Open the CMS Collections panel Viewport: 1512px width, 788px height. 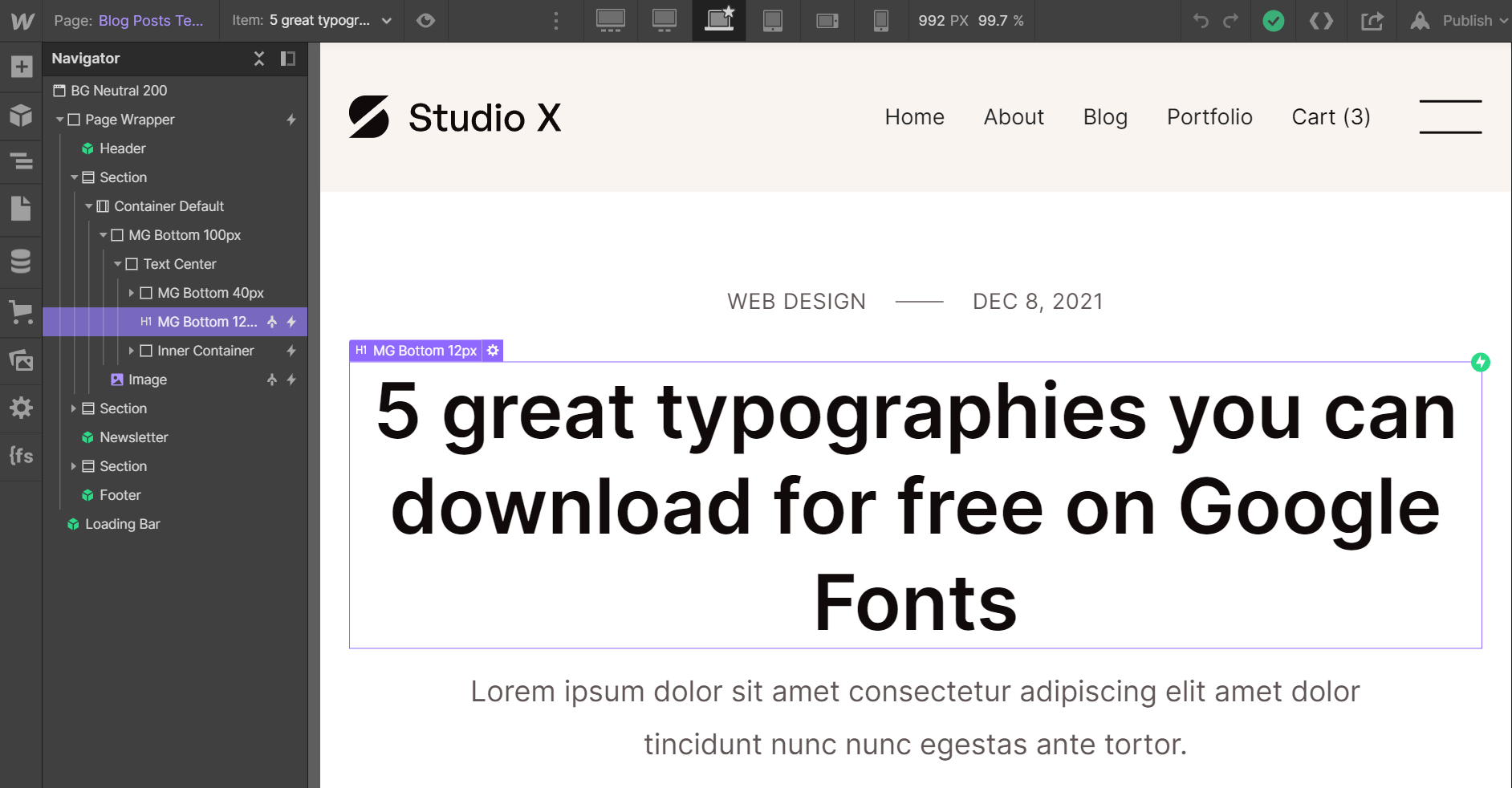pyautogui.click(x=22, y=261)
